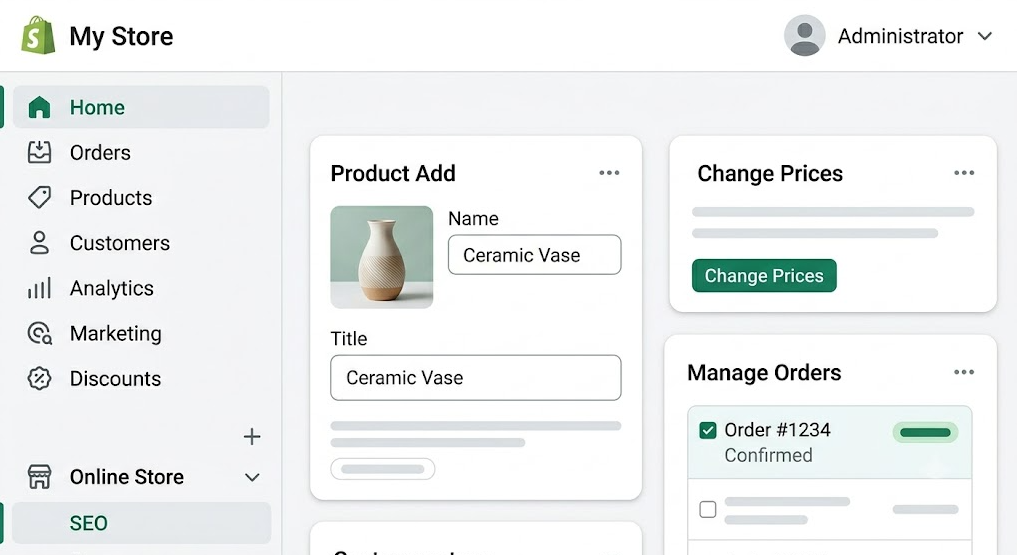Click the Administrator name label
This screenshot has height=555, width=1017.
click(x=900, y=36)
